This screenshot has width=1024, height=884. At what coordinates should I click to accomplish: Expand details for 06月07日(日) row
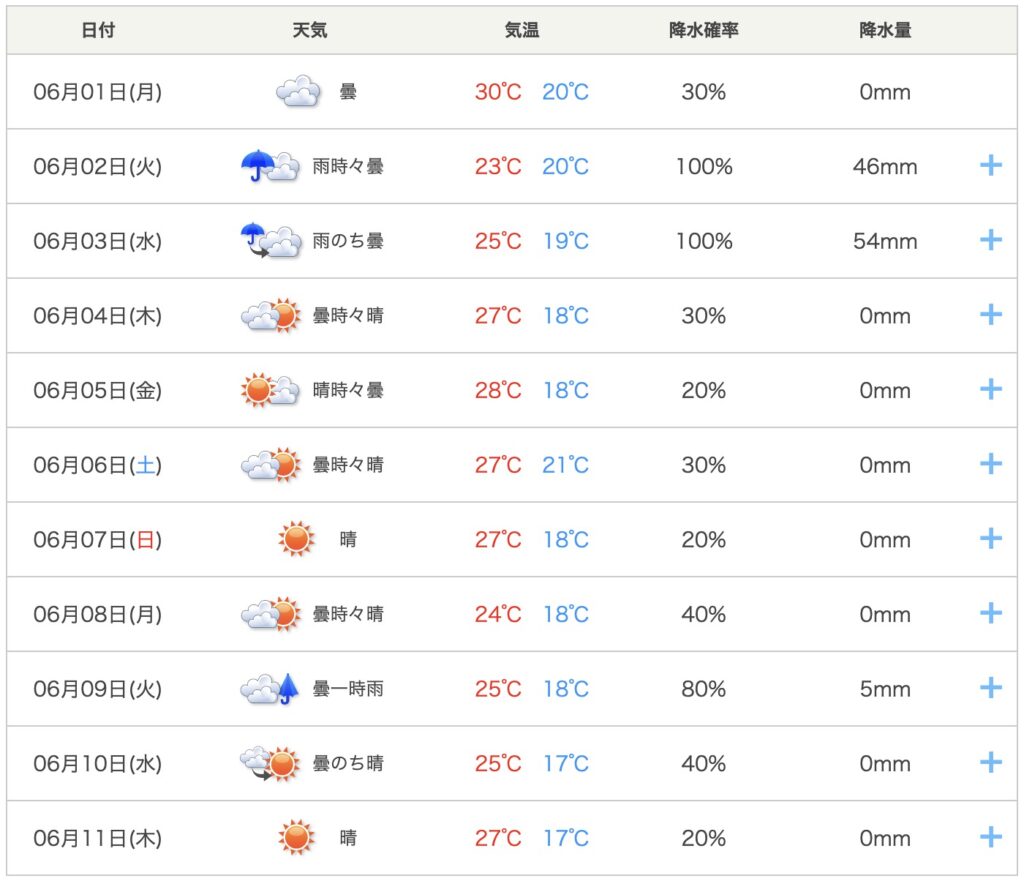click(x=991, y=539)
